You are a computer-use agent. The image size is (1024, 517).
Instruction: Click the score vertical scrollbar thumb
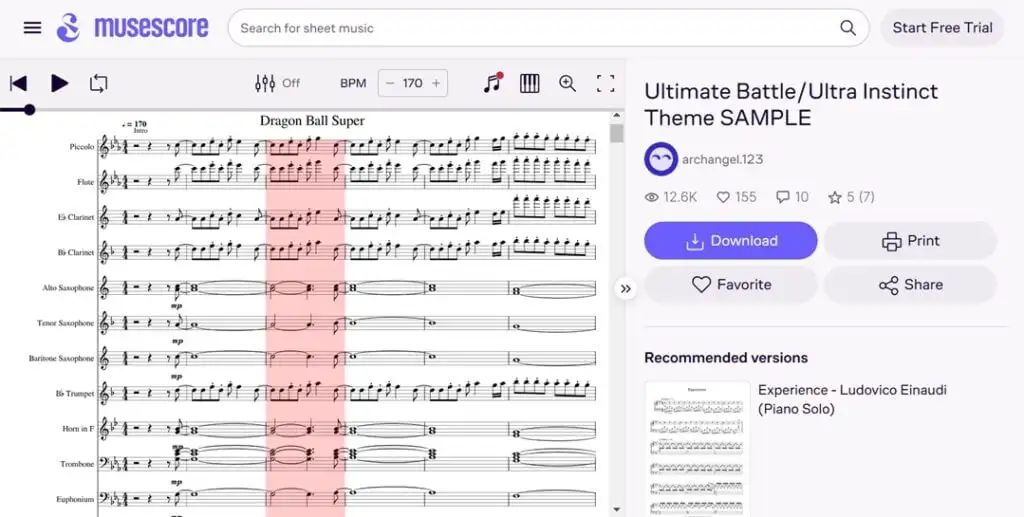[x=616, y=133]
